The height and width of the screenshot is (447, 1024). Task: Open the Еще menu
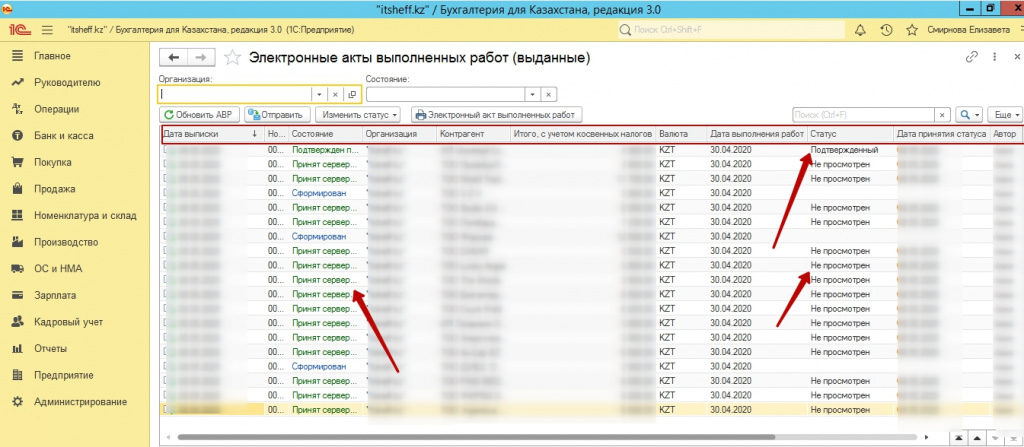1005,115
